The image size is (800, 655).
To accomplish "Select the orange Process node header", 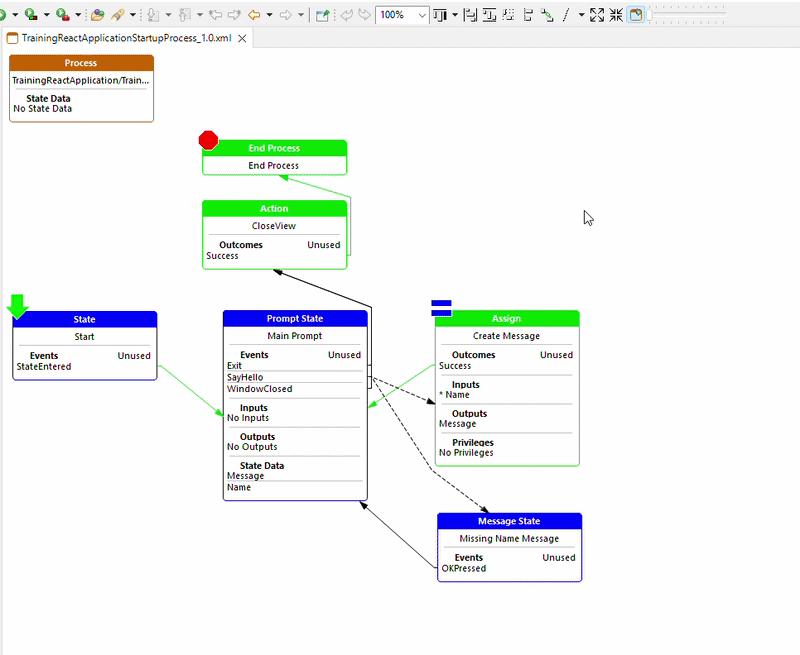I will point(81,63).
